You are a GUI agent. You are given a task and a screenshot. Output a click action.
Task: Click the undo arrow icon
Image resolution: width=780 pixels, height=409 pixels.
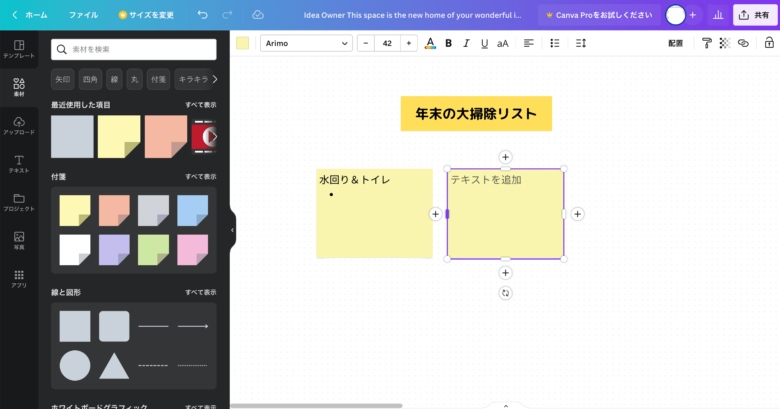coord(204,15)
